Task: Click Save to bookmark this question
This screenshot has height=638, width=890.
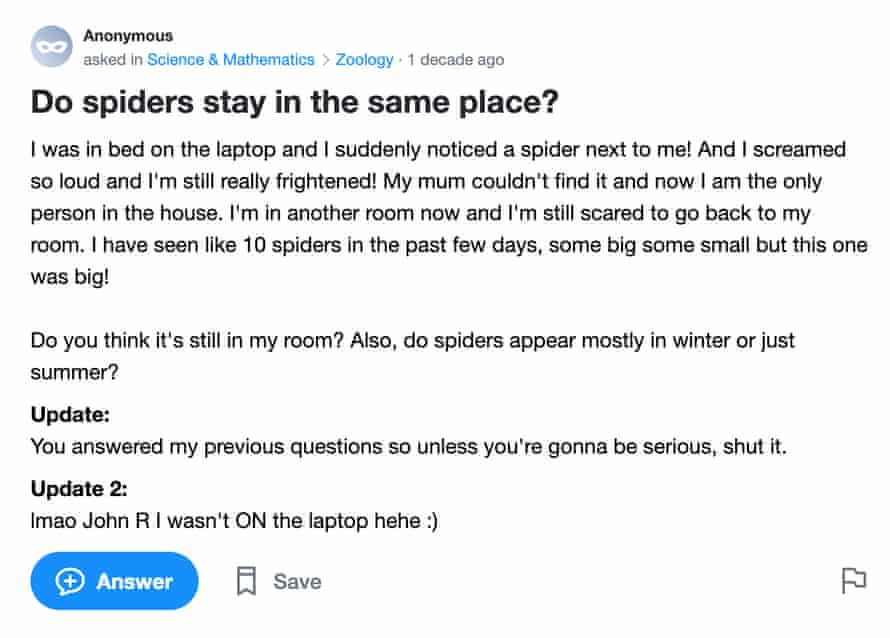Action: (297, 581)
